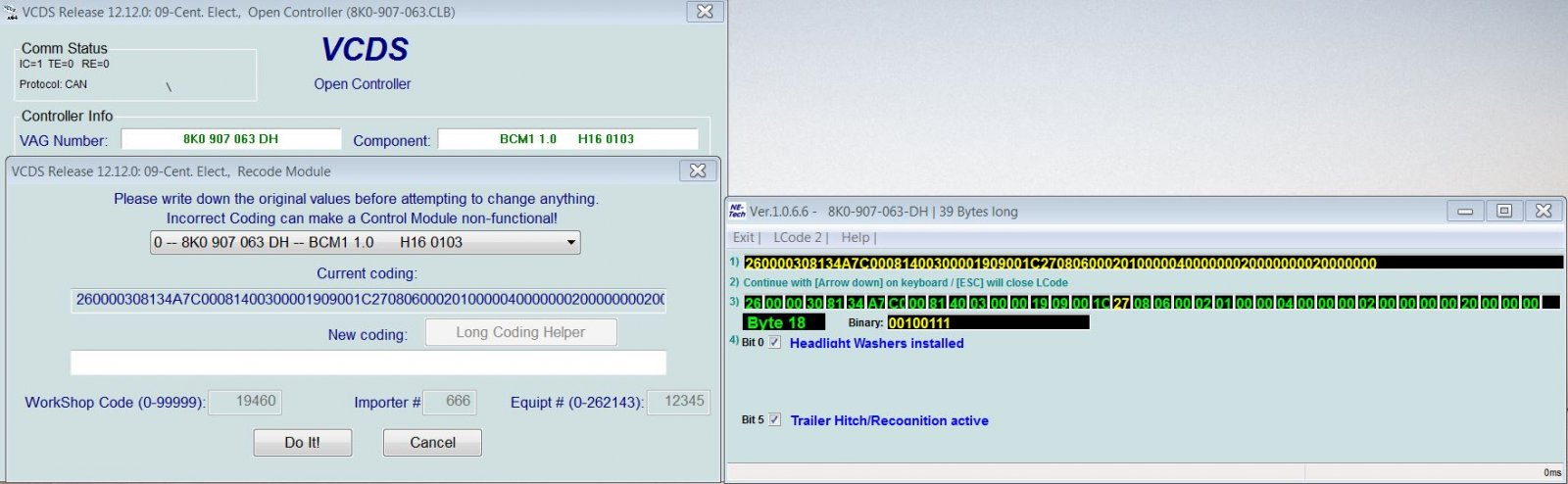Select highlighted byte cell 27 in LCode
This screenshot has width=1568, height=484.
click(1121, 303)
